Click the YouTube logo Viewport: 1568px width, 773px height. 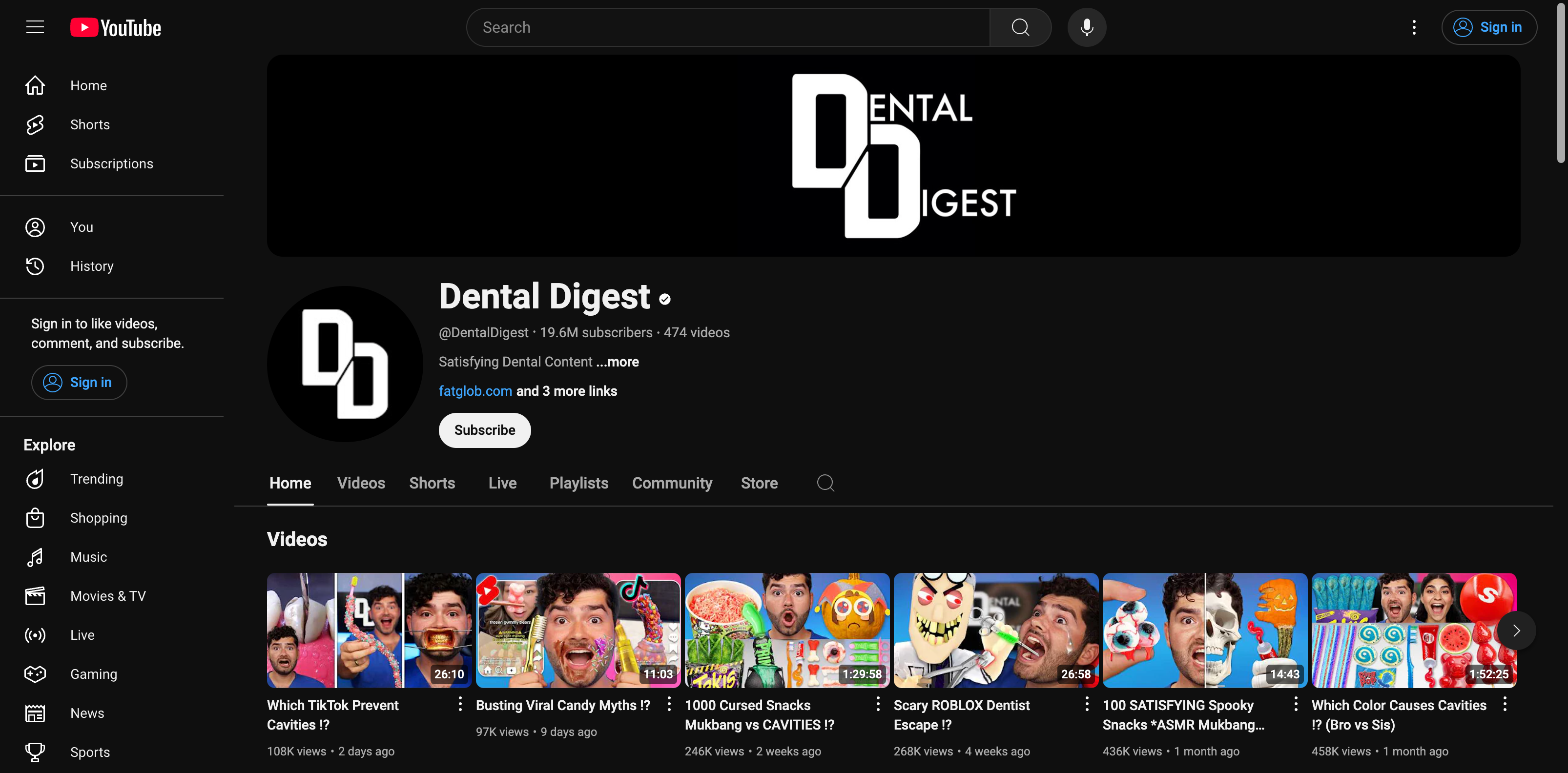pyautogui.click(x=116, y=27)
